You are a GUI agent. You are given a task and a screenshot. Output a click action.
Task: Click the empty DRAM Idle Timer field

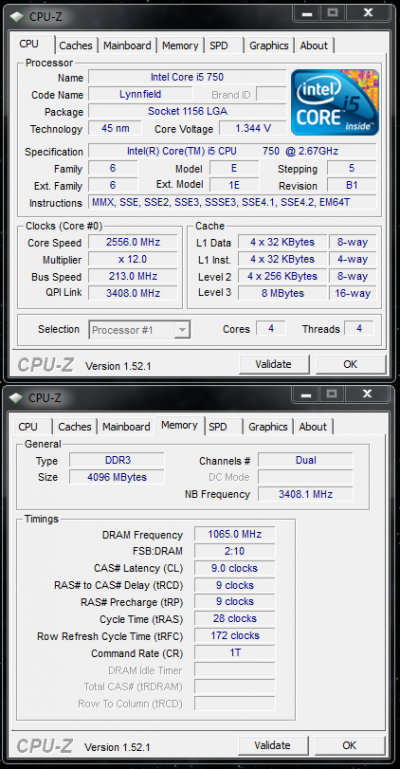(x=235, y=670)
